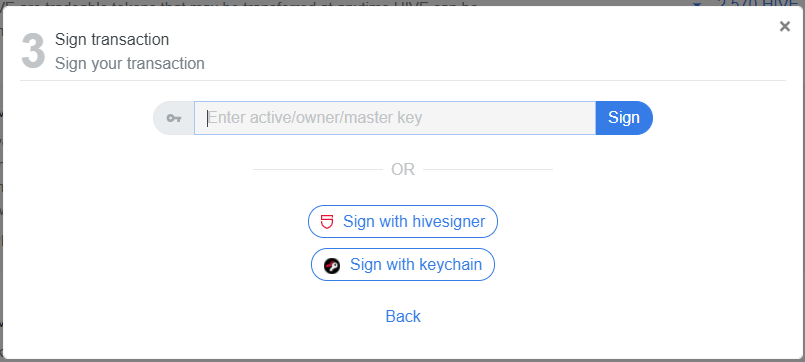
Task: Click the blue Sign button
Action: coord(624,118)
